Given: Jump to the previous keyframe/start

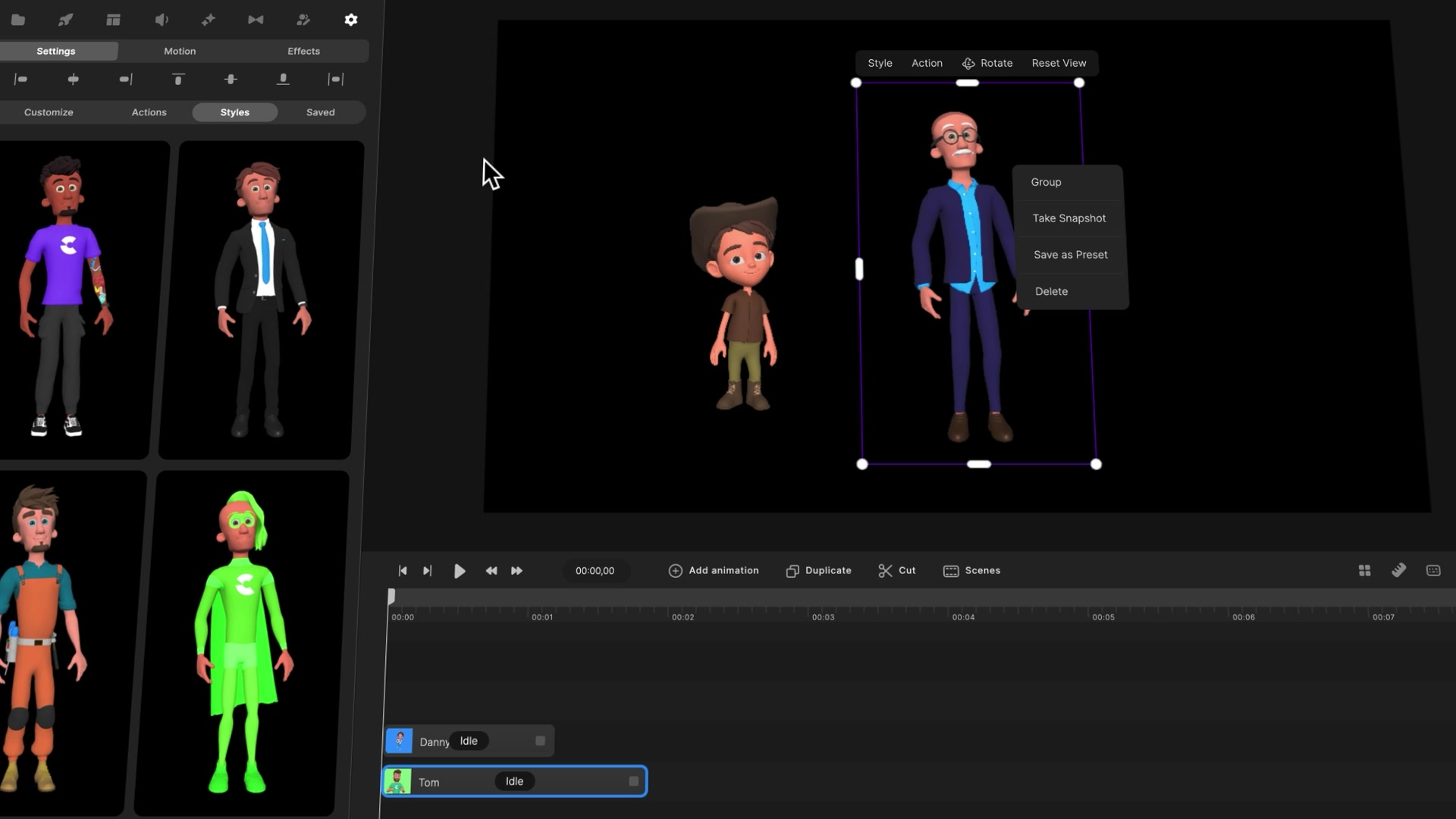Looking at the screenshot, I should tap(403, 571).
